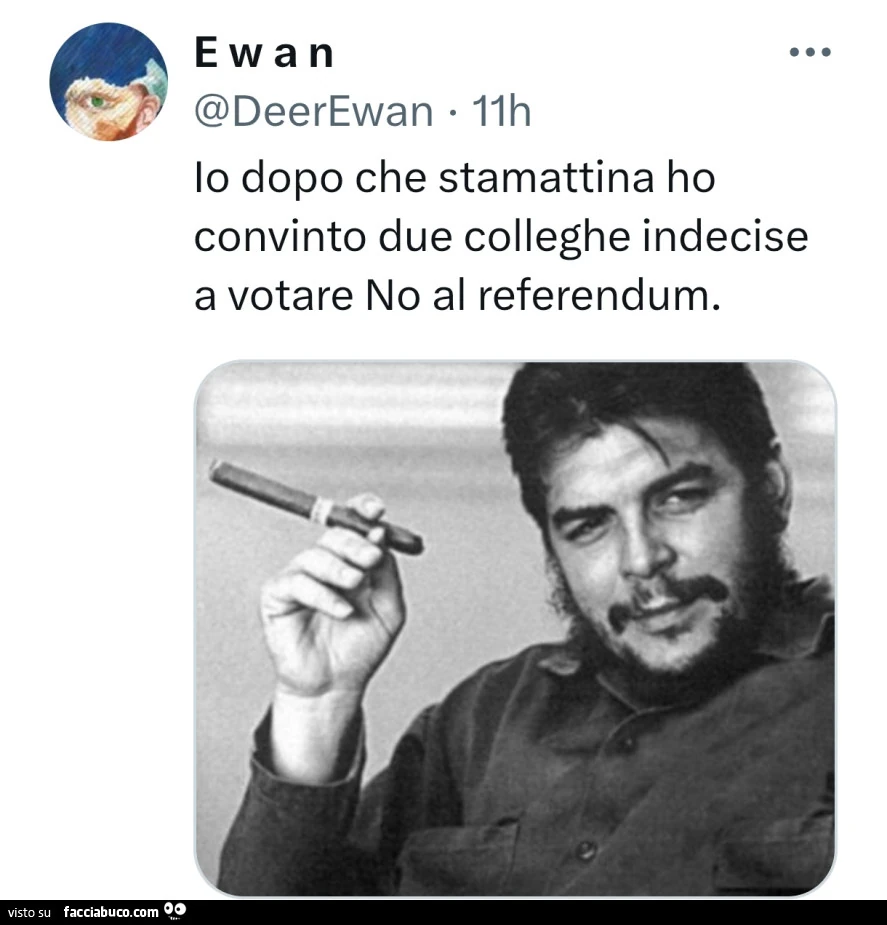The width and height of the screenshot is (887, 925).
Task: Click the tweet line "Io dopo che stamattina ho"
Action: (455, 179)
